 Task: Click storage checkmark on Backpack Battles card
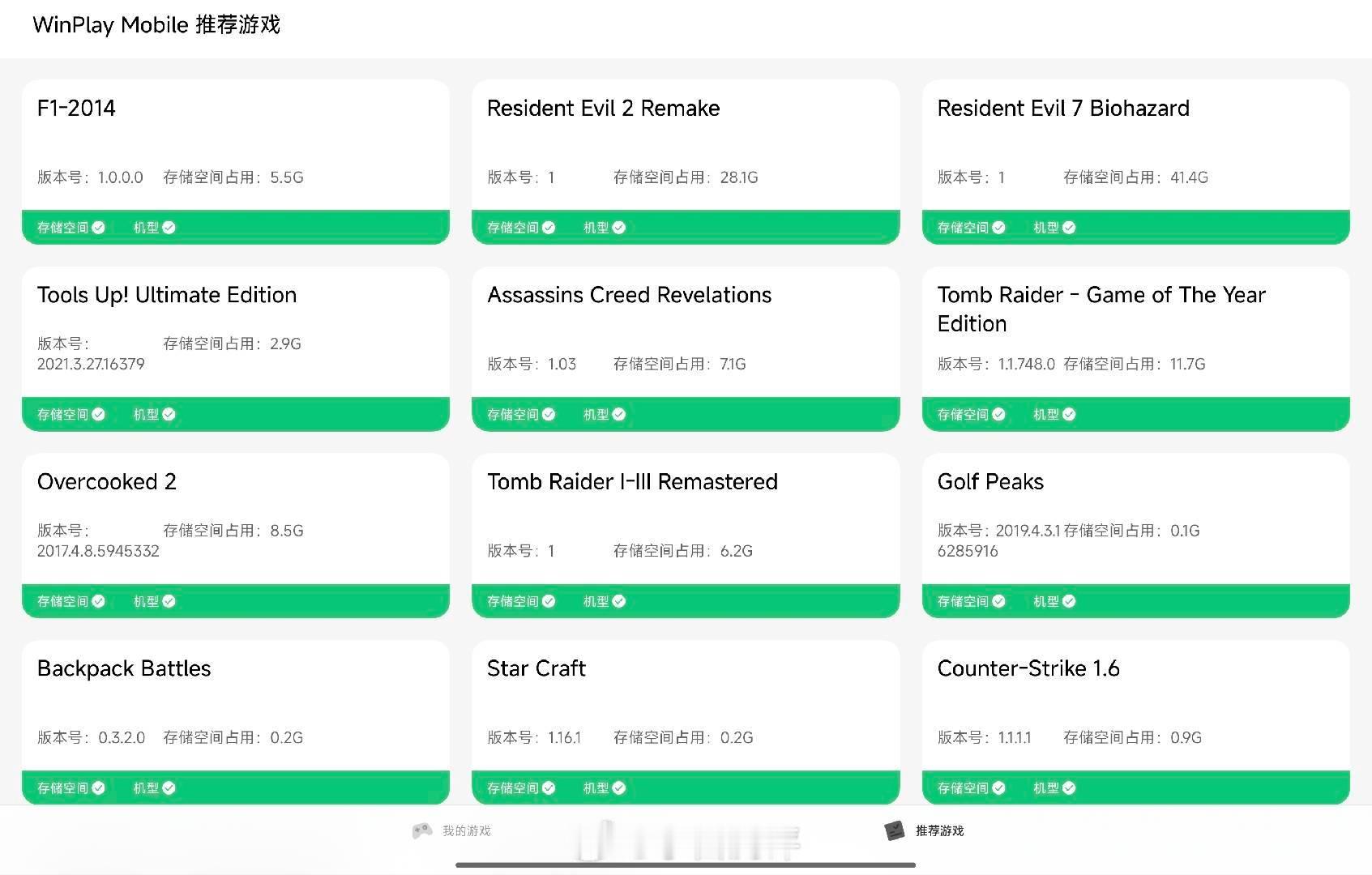(x=98, y=787)
